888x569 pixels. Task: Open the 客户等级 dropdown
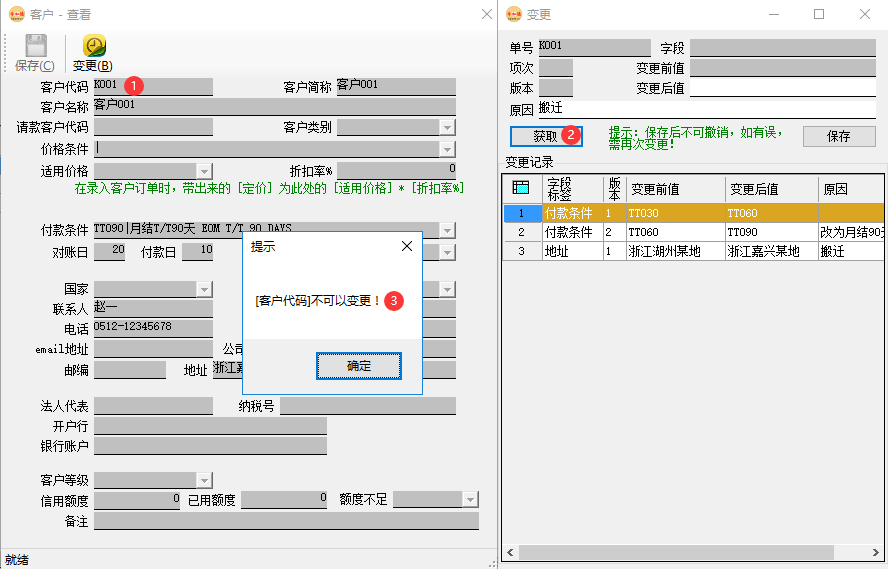204,479
